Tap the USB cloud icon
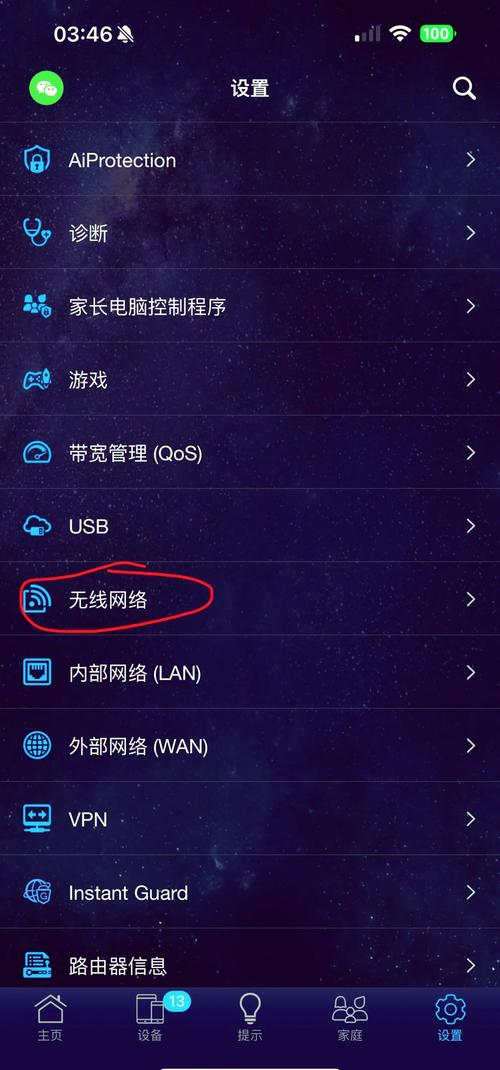 (x=36, y=526)
